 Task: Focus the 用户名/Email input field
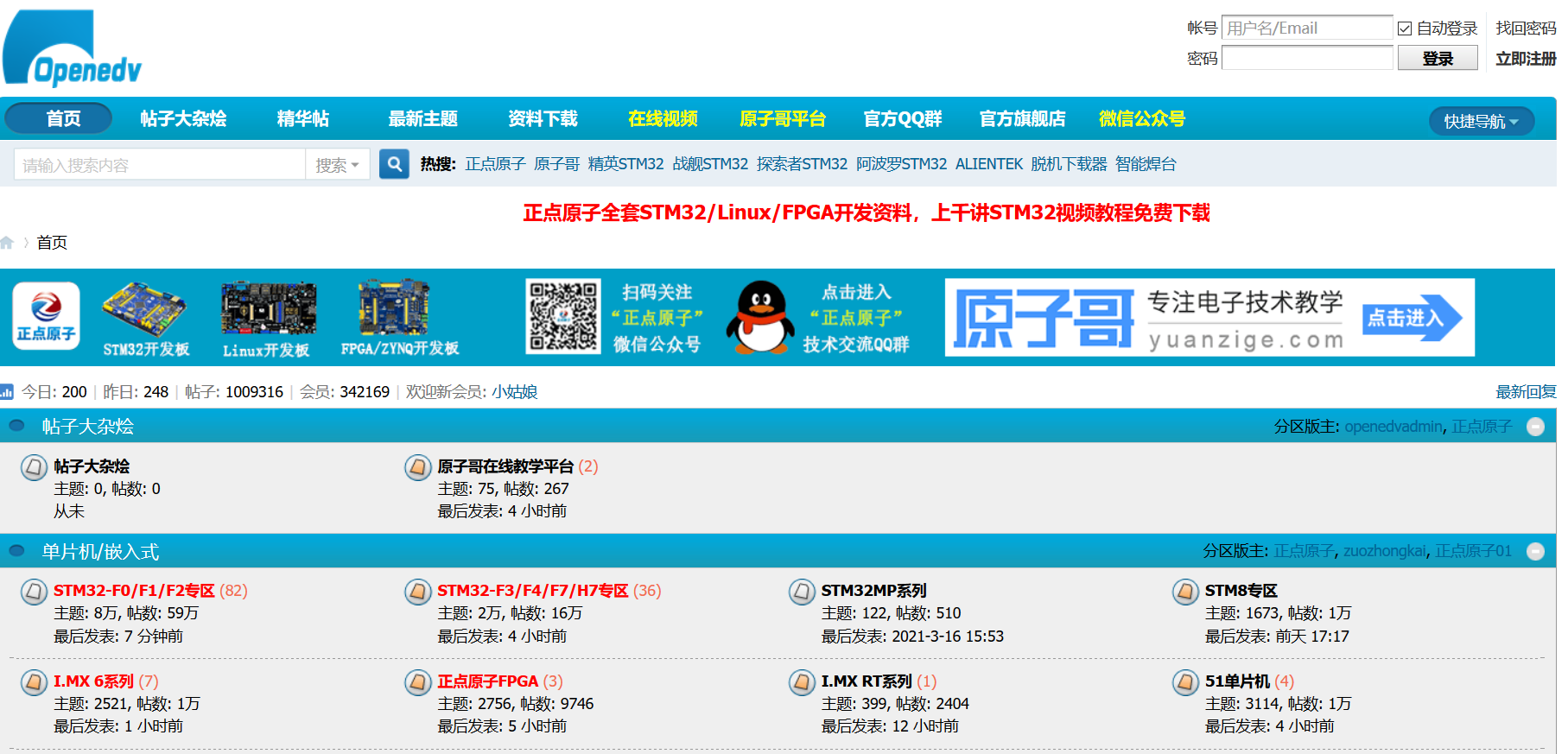(1307, 28)
